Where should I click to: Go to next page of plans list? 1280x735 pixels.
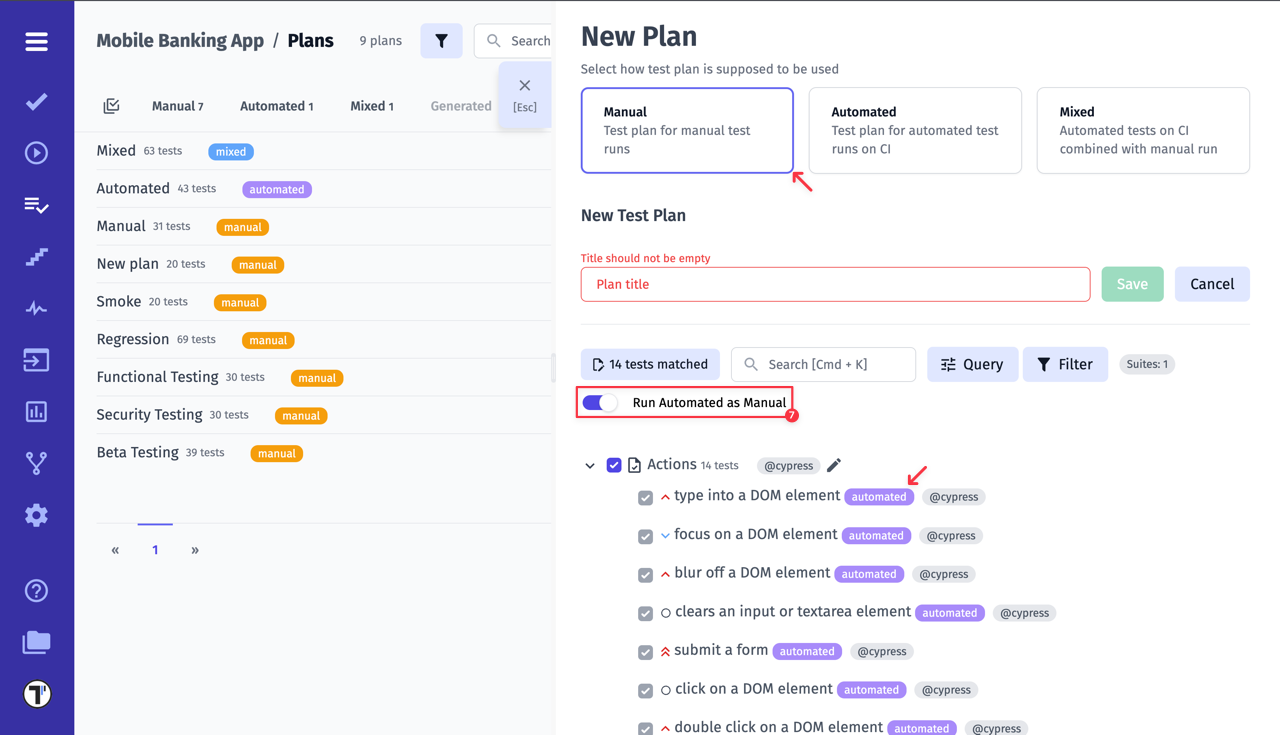coord(195,550)
